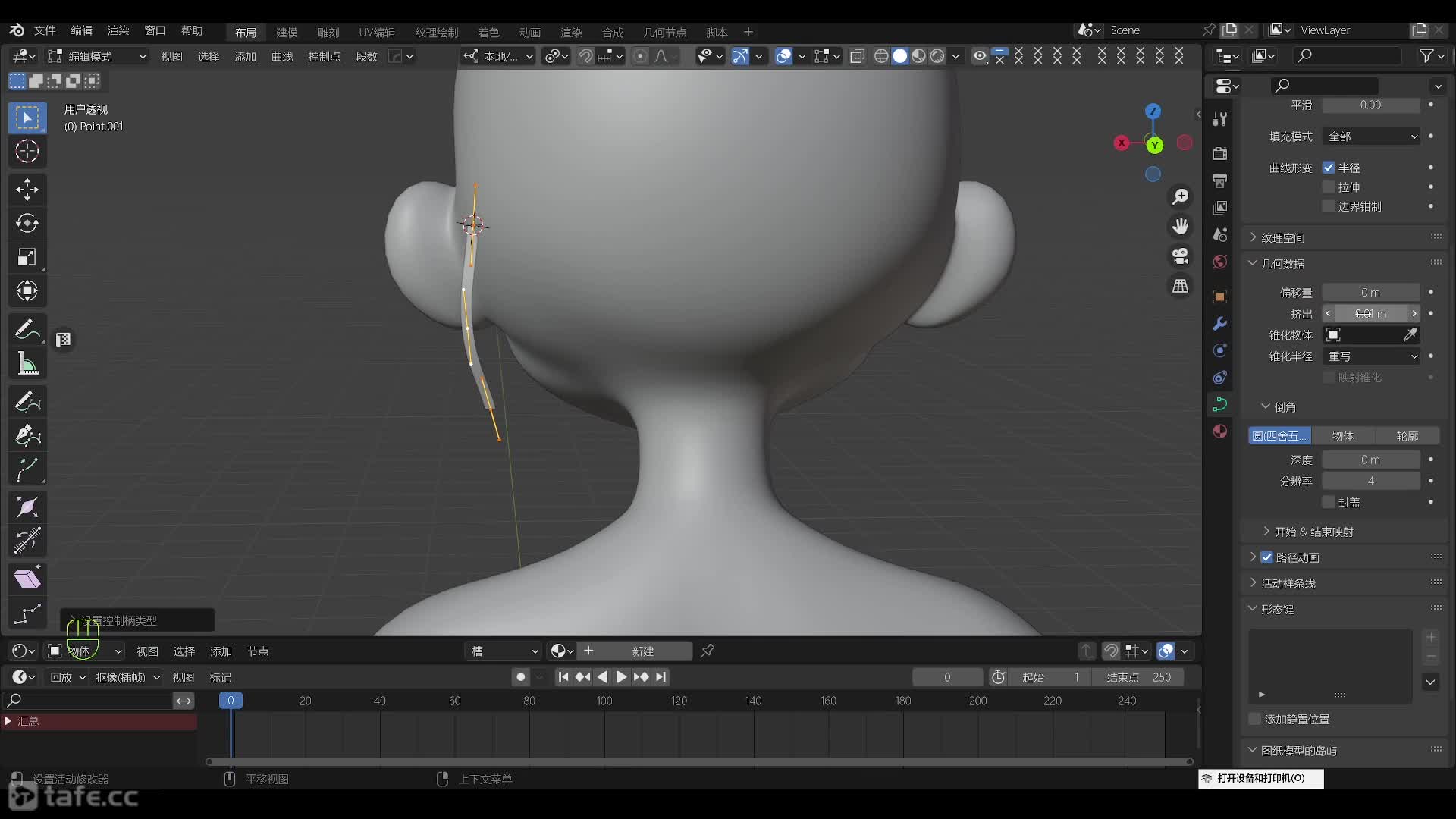Viewport: 1456px width, 819px height.
Task: Switch to wireframe viewport shading
Action: pyautogui.click(x=881, y=56)
